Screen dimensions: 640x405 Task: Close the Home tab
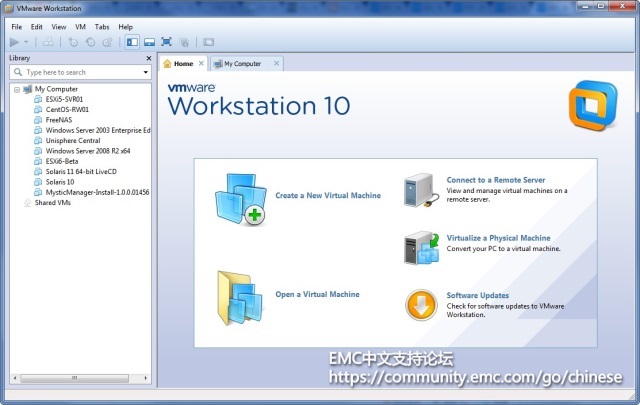201,63
